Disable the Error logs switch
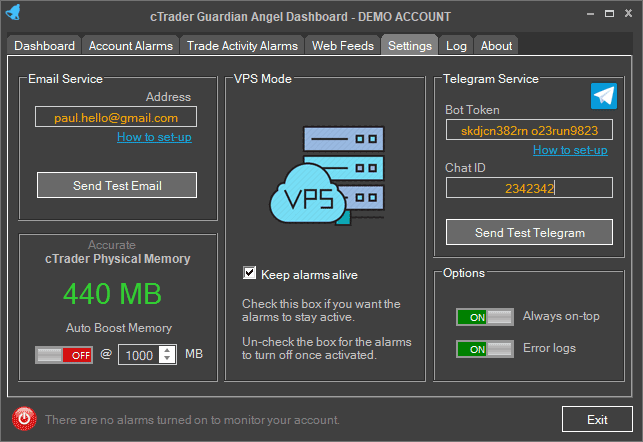Image resolution: width=643 pixels, height=442 pixels. [x=485, y=349]
